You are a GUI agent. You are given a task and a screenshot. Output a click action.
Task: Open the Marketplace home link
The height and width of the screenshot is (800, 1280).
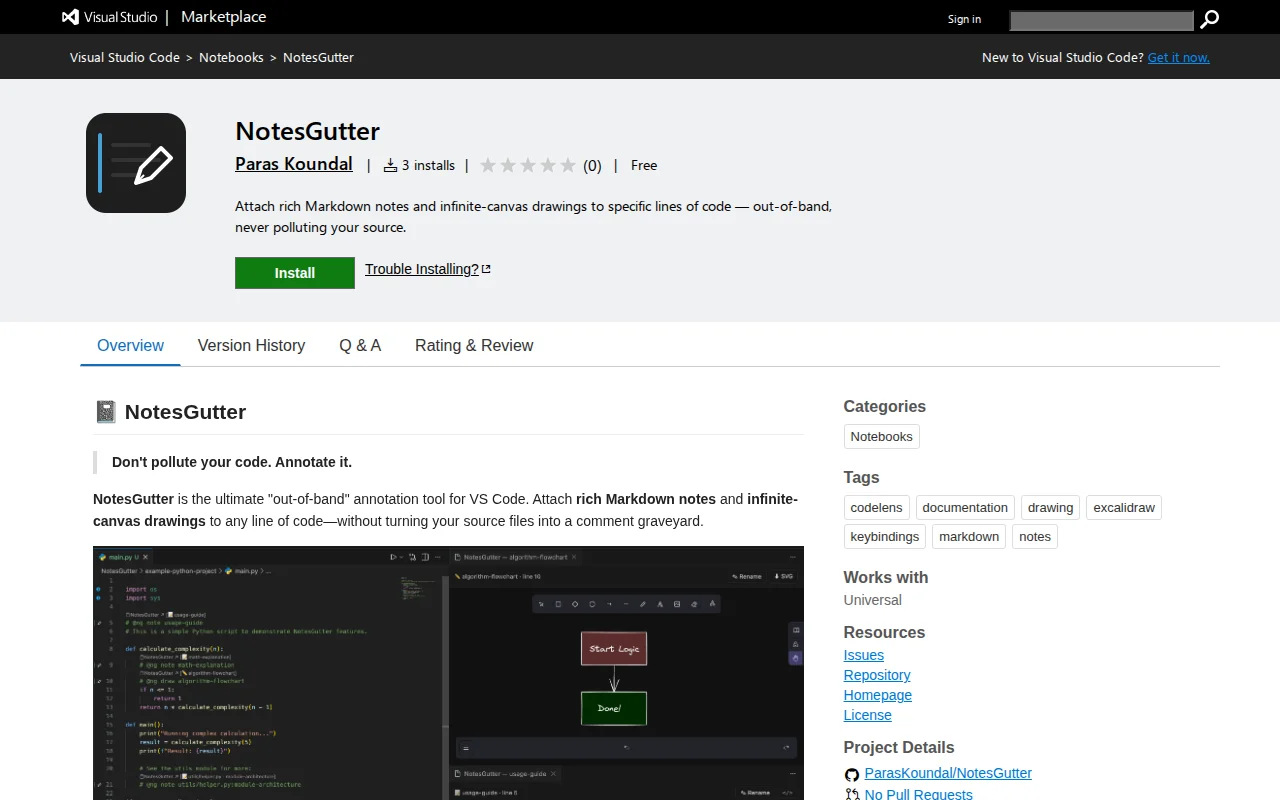(x=223, y=17)
